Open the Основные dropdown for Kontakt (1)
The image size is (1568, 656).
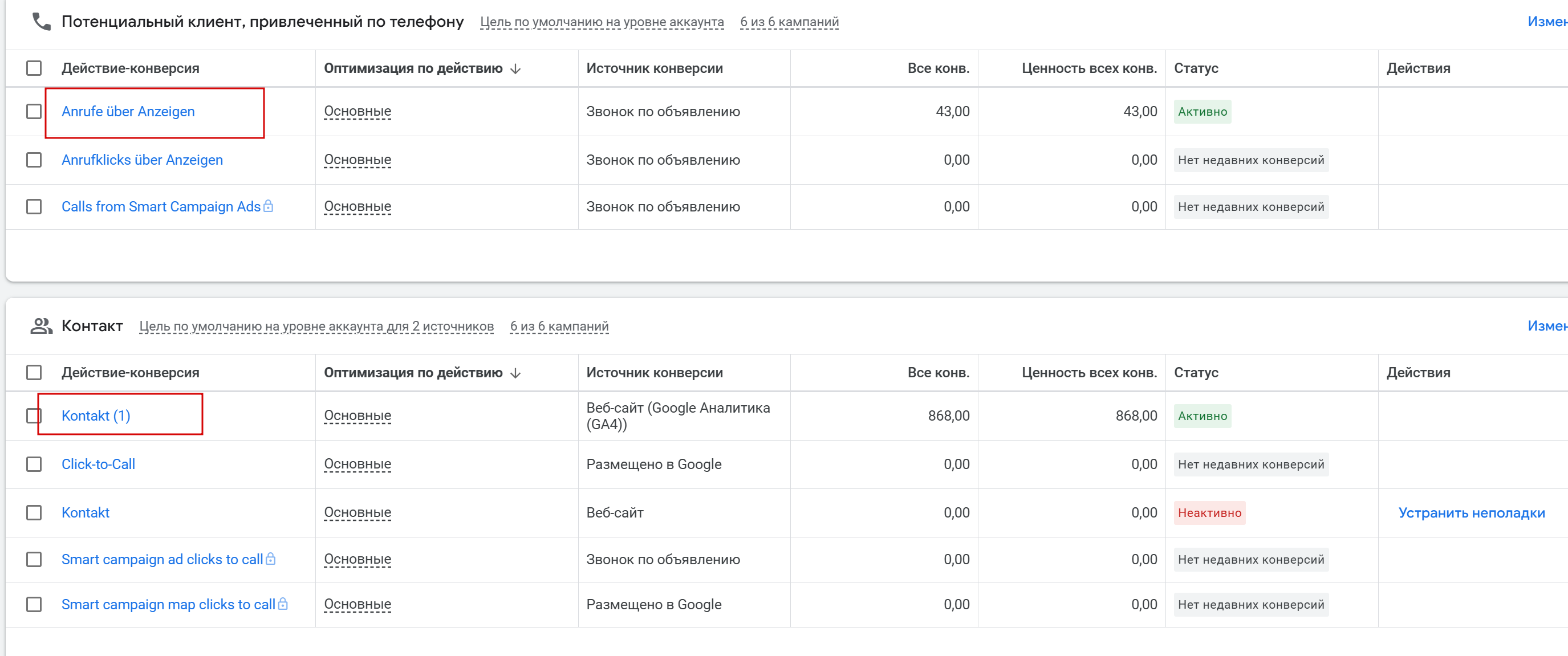358,415
